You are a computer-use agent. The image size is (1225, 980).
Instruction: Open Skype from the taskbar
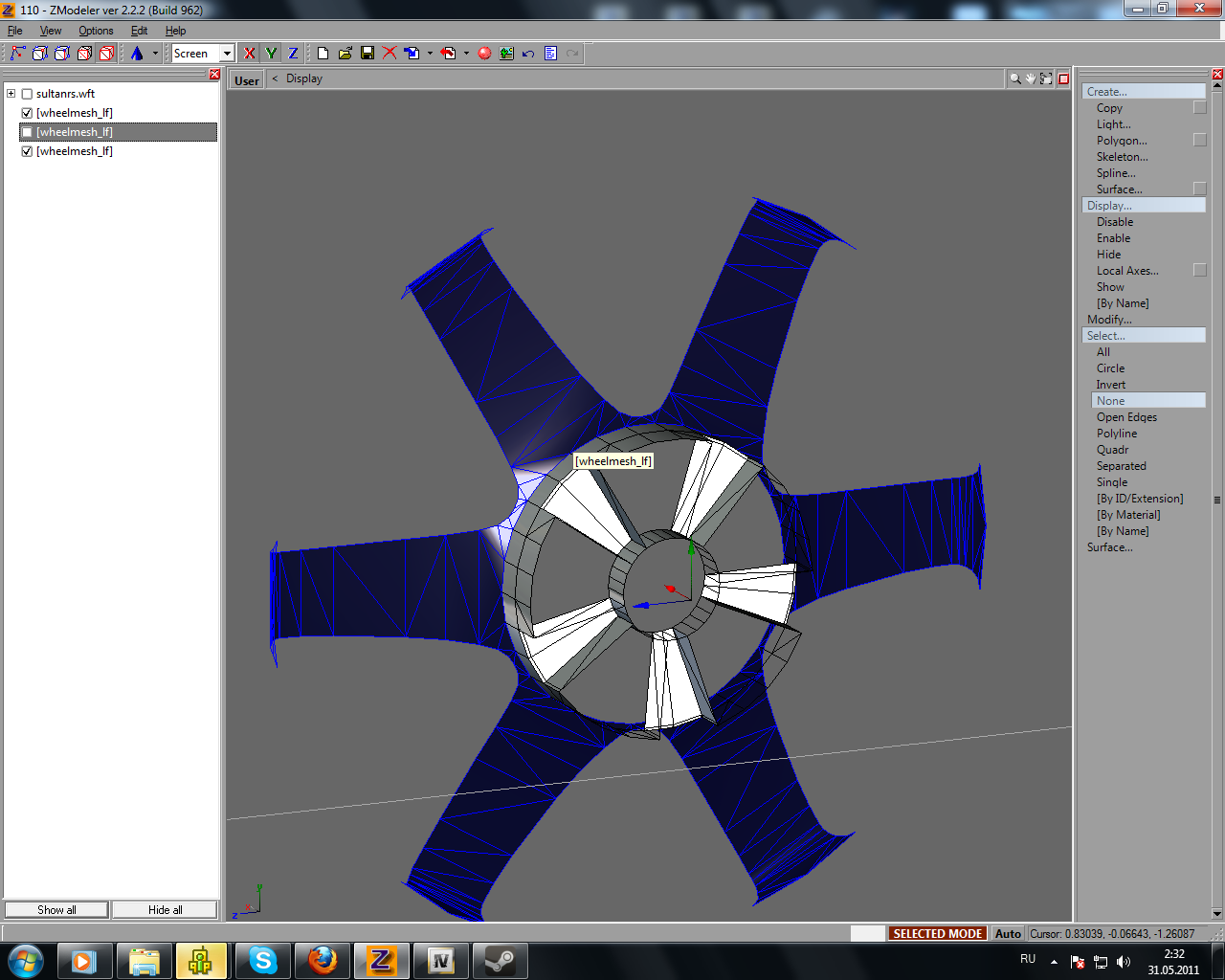click(x=262, y=961)
